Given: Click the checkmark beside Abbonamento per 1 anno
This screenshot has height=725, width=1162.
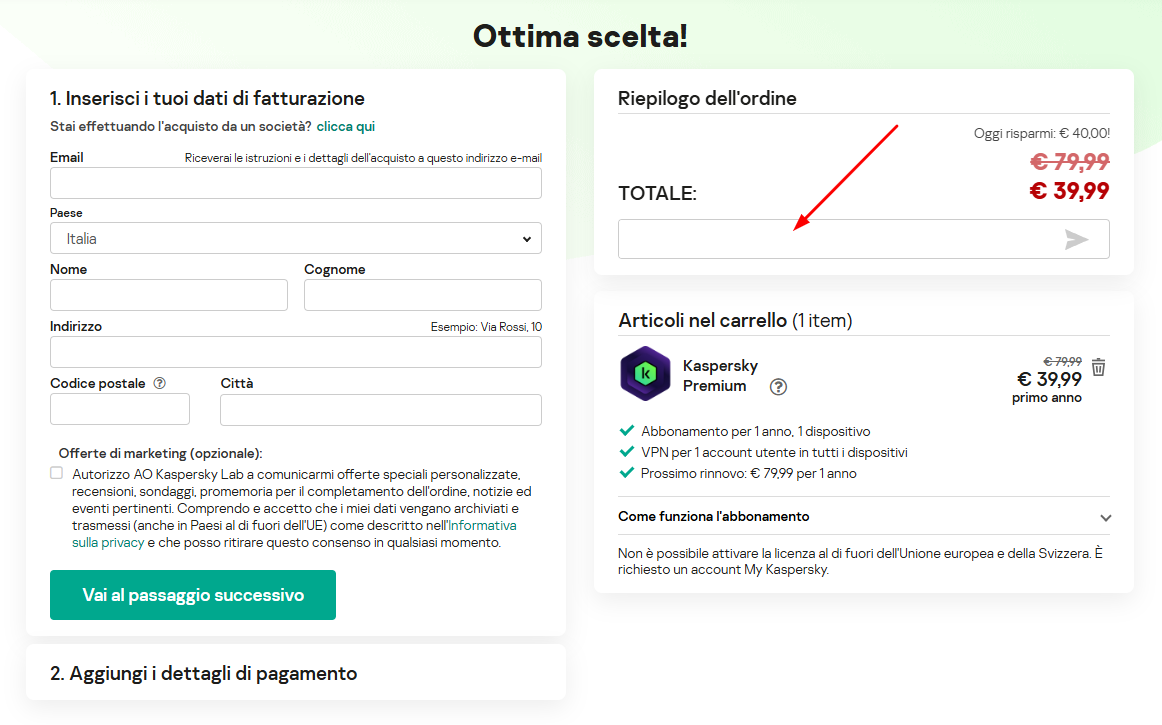Looking at the screenshot, I should (627, 430).
